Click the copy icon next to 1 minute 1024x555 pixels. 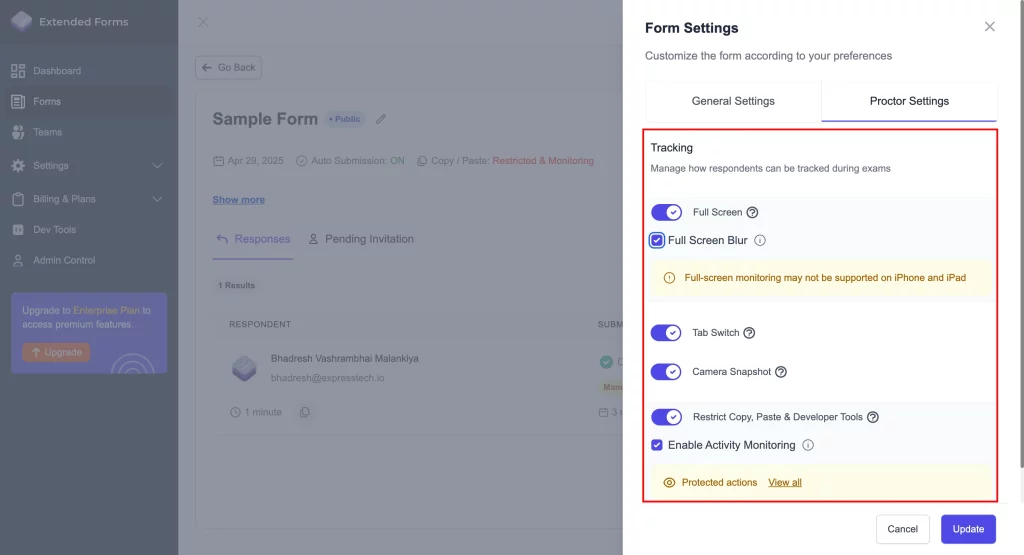point(304,412)
